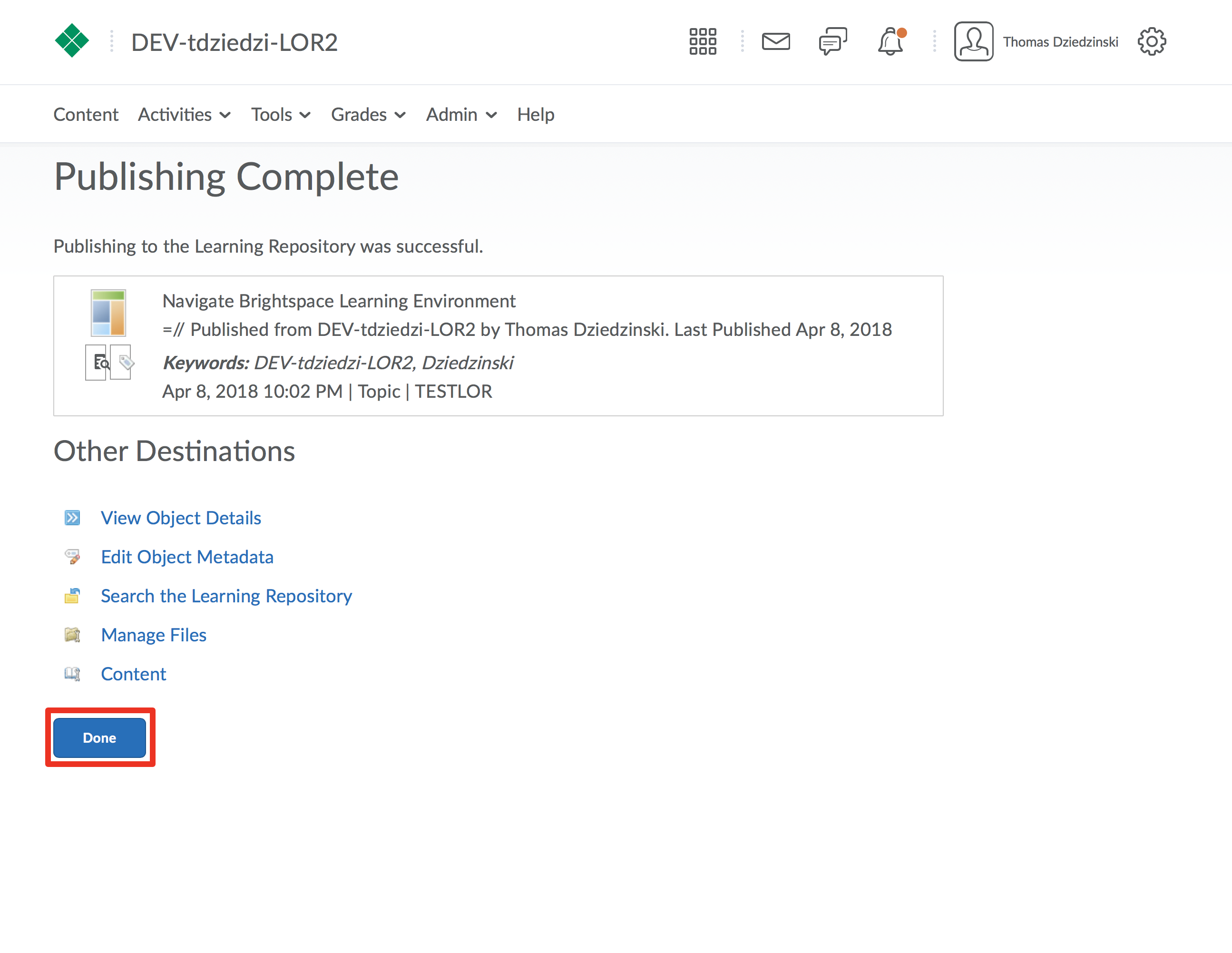Open Search the Learning Repository link
This screenshot has height=953, width=1232.
(x=226, y=595)
